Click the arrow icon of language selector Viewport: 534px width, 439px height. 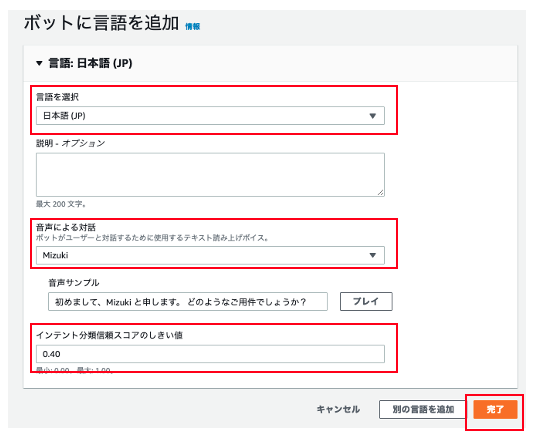click(x=373, y=116)
